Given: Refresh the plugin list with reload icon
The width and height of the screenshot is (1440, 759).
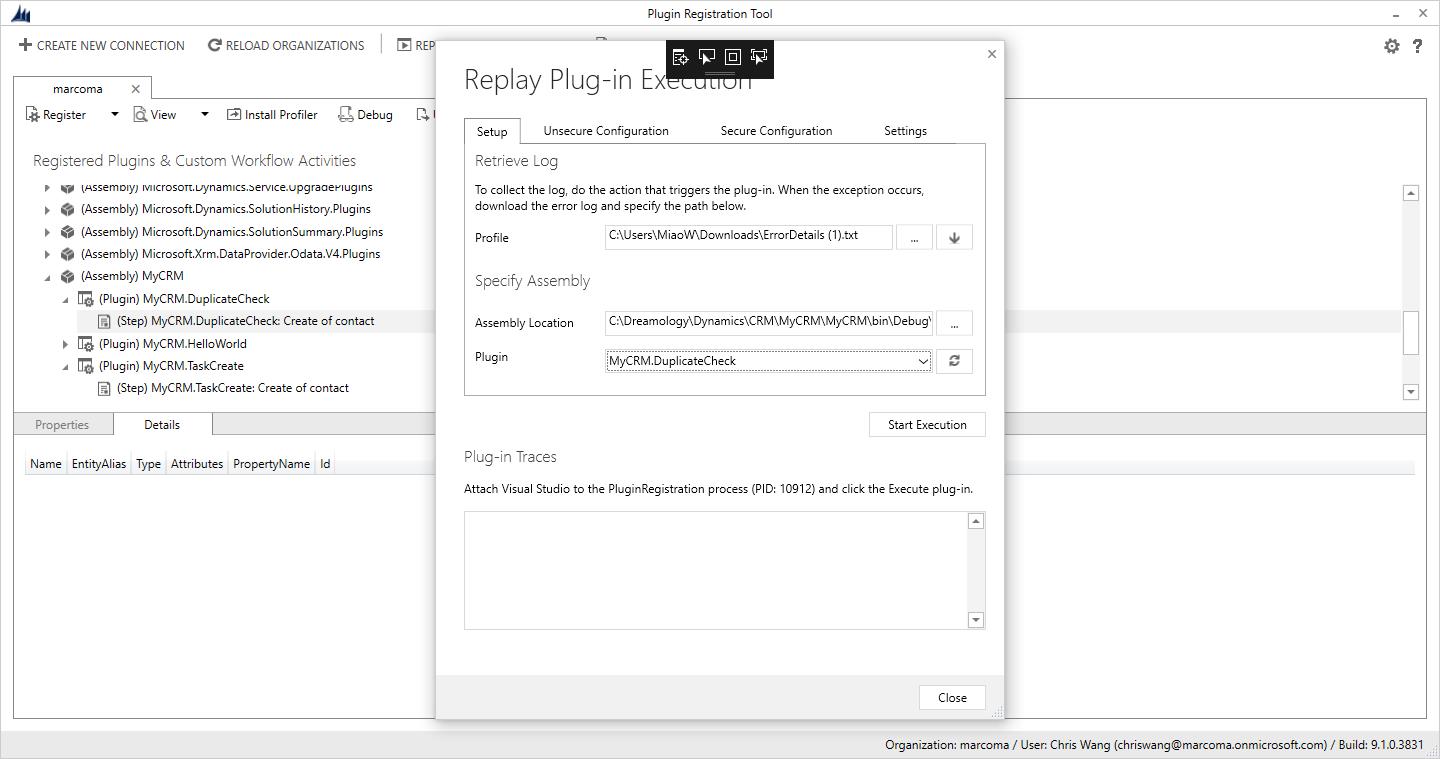Looking at the screenshot, I should coord(954,361).
